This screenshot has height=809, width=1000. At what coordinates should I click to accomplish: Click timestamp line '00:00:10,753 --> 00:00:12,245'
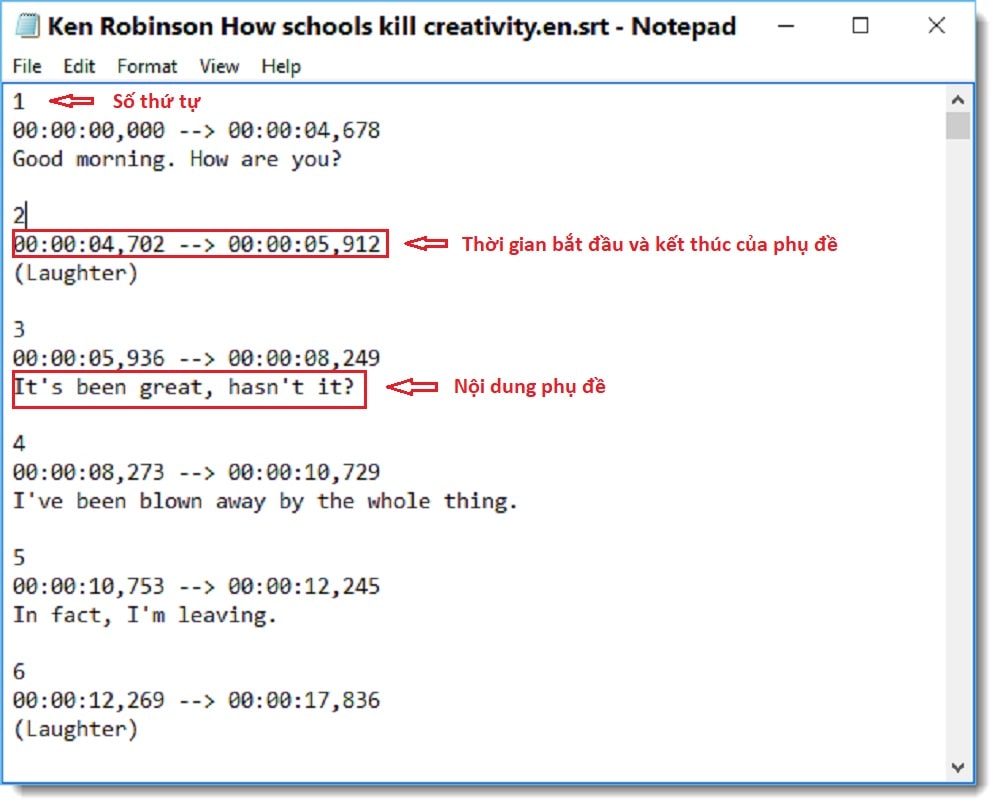tap(196, 587)
